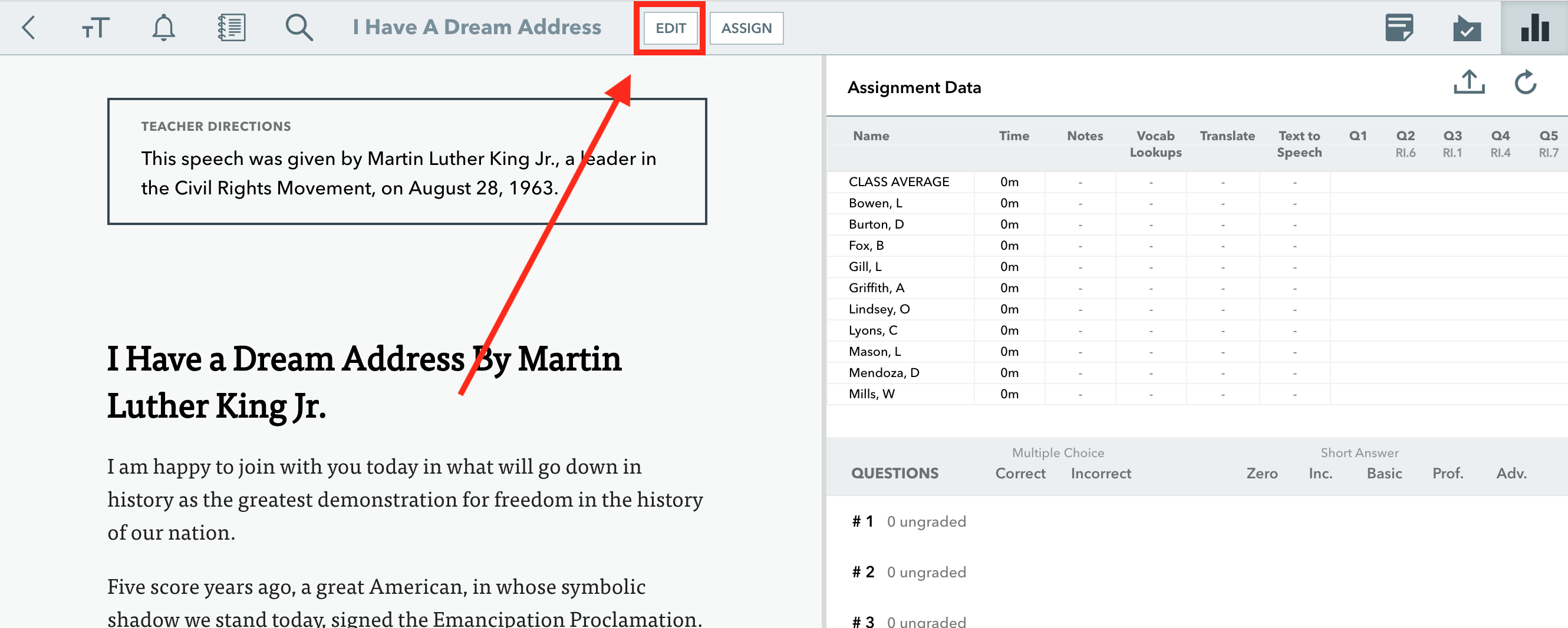Open the annotations note icon
This screenshot has height=628, width=1568.
(1399, 28)
